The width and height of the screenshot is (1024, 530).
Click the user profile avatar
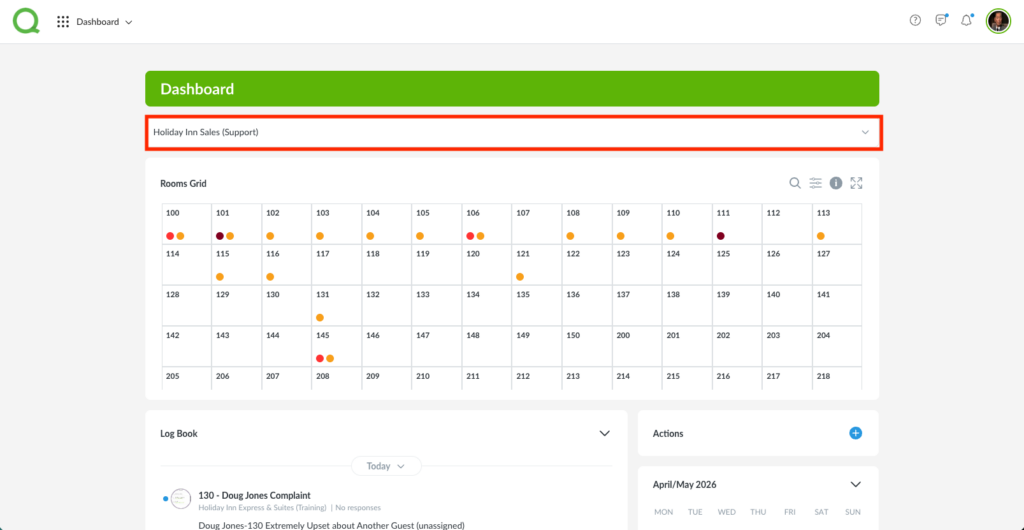pos(998,21)
